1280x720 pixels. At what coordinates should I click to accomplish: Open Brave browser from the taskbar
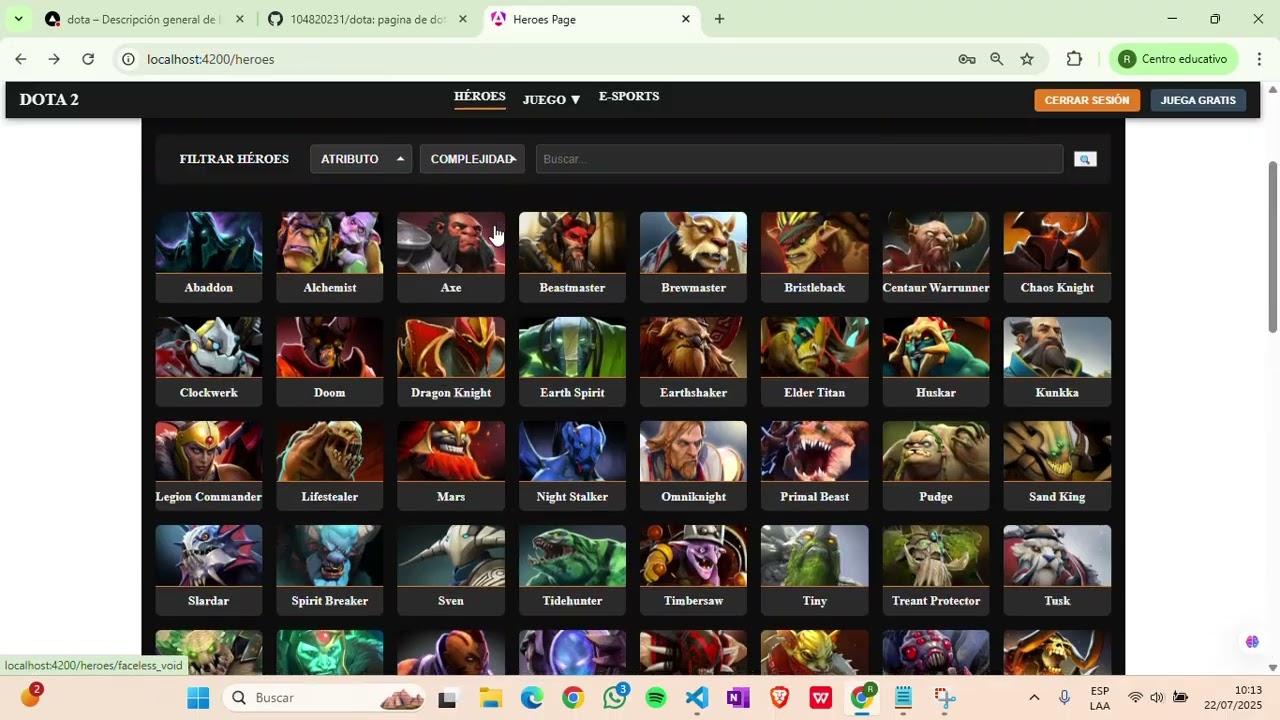[x=779, y=698]
